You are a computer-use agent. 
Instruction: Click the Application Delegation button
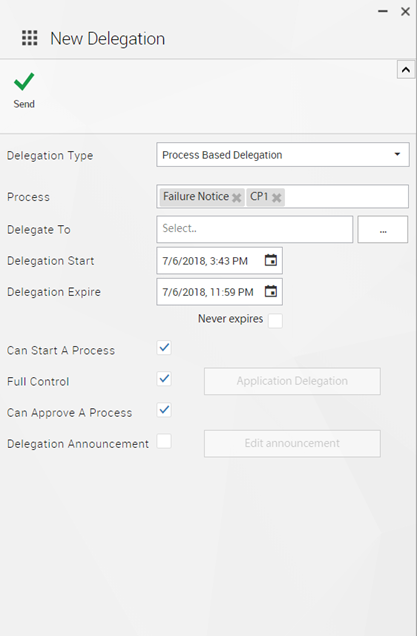[x=292, y=381]
